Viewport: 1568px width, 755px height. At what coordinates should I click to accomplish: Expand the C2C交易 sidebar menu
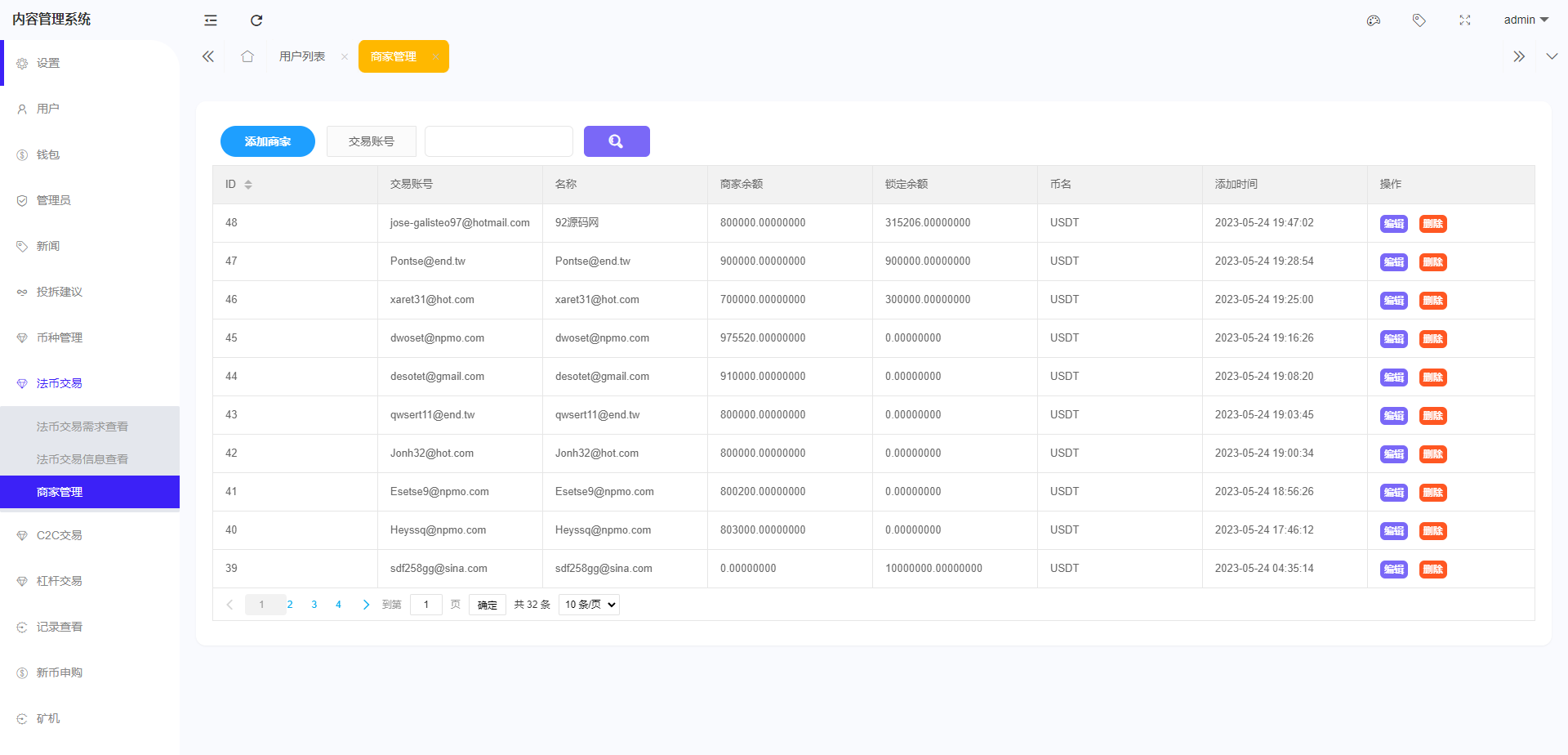click(x=60, y=535)
